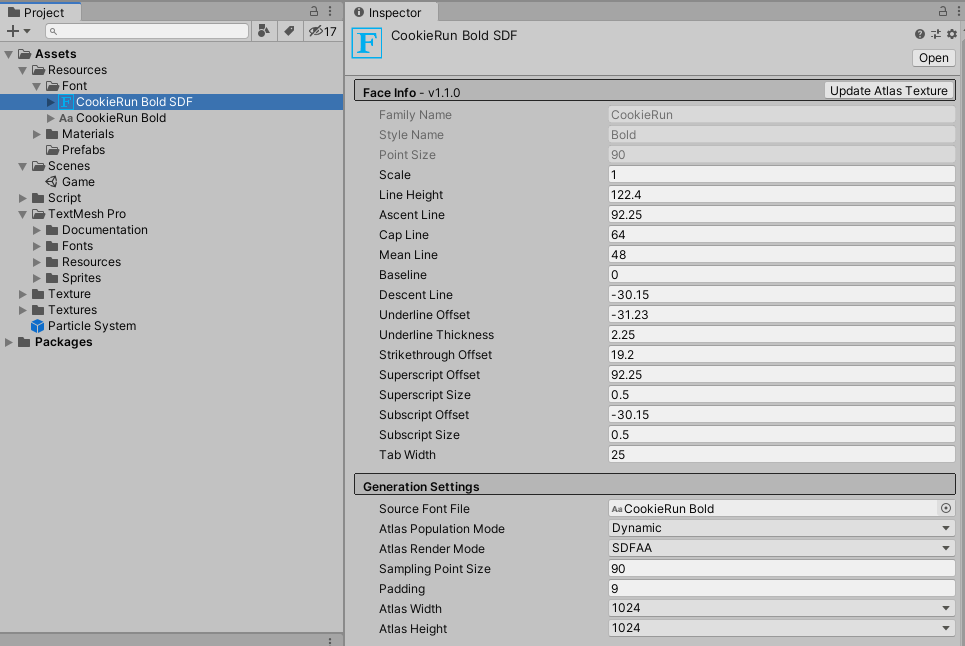Image resolution: width=965 pixels, height=646 pixels.
Task: Click the Inspector preset sliders icon
Action: pos(935,34)
